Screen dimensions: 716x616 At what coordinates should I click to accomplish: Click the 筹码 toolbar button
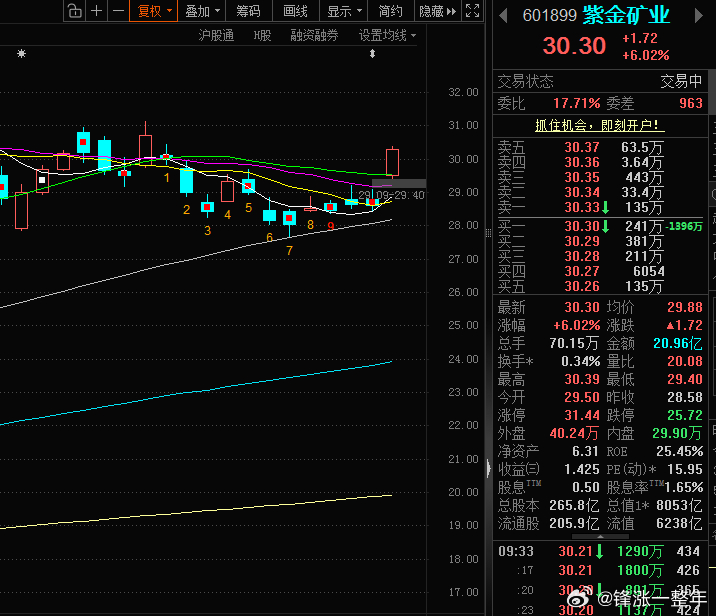(x=248, y=11)
